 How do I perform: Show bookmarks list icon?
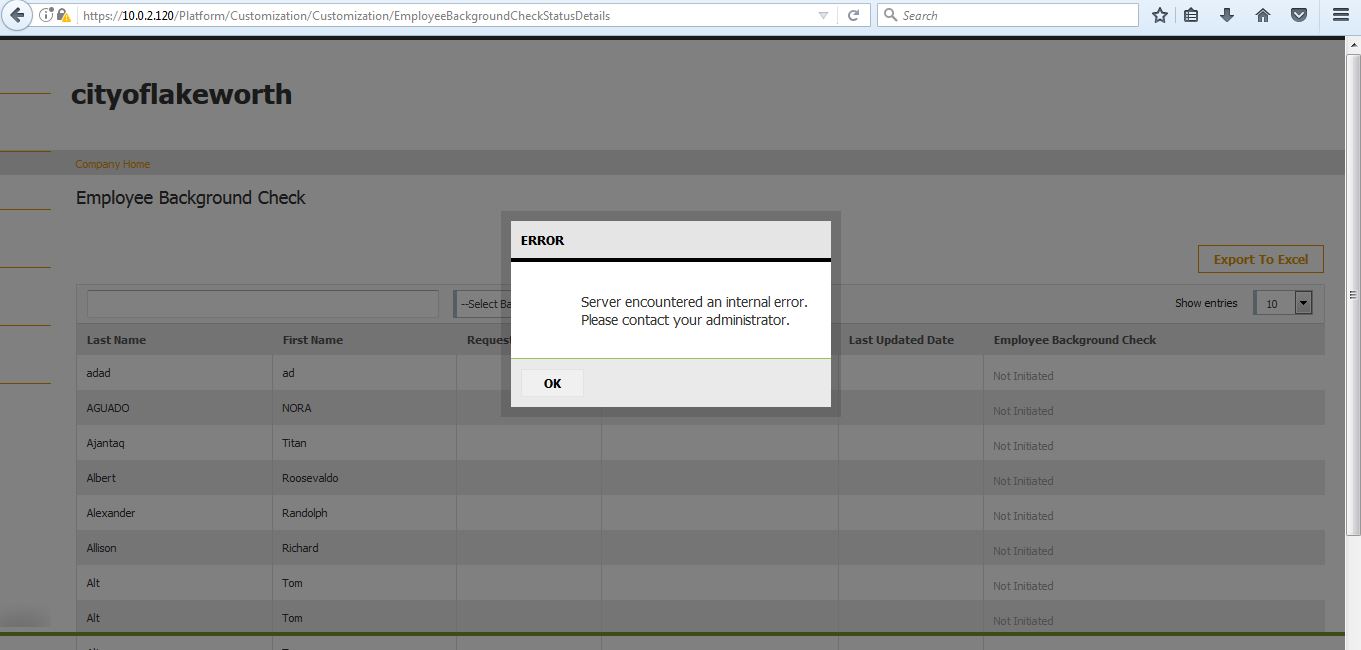coord(1191,15)
